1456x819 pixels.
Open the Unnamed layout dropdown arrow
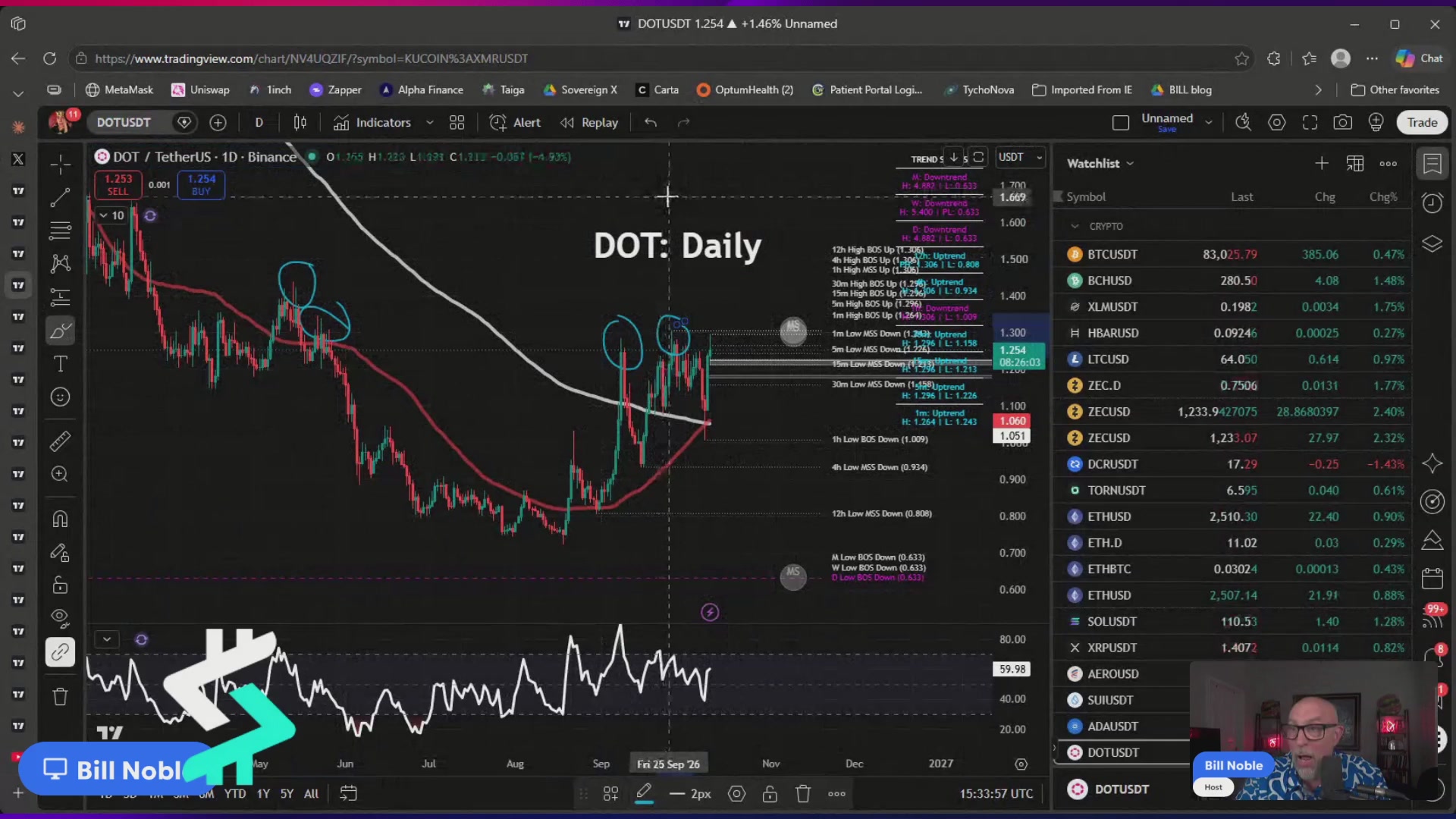(1209, 122)
